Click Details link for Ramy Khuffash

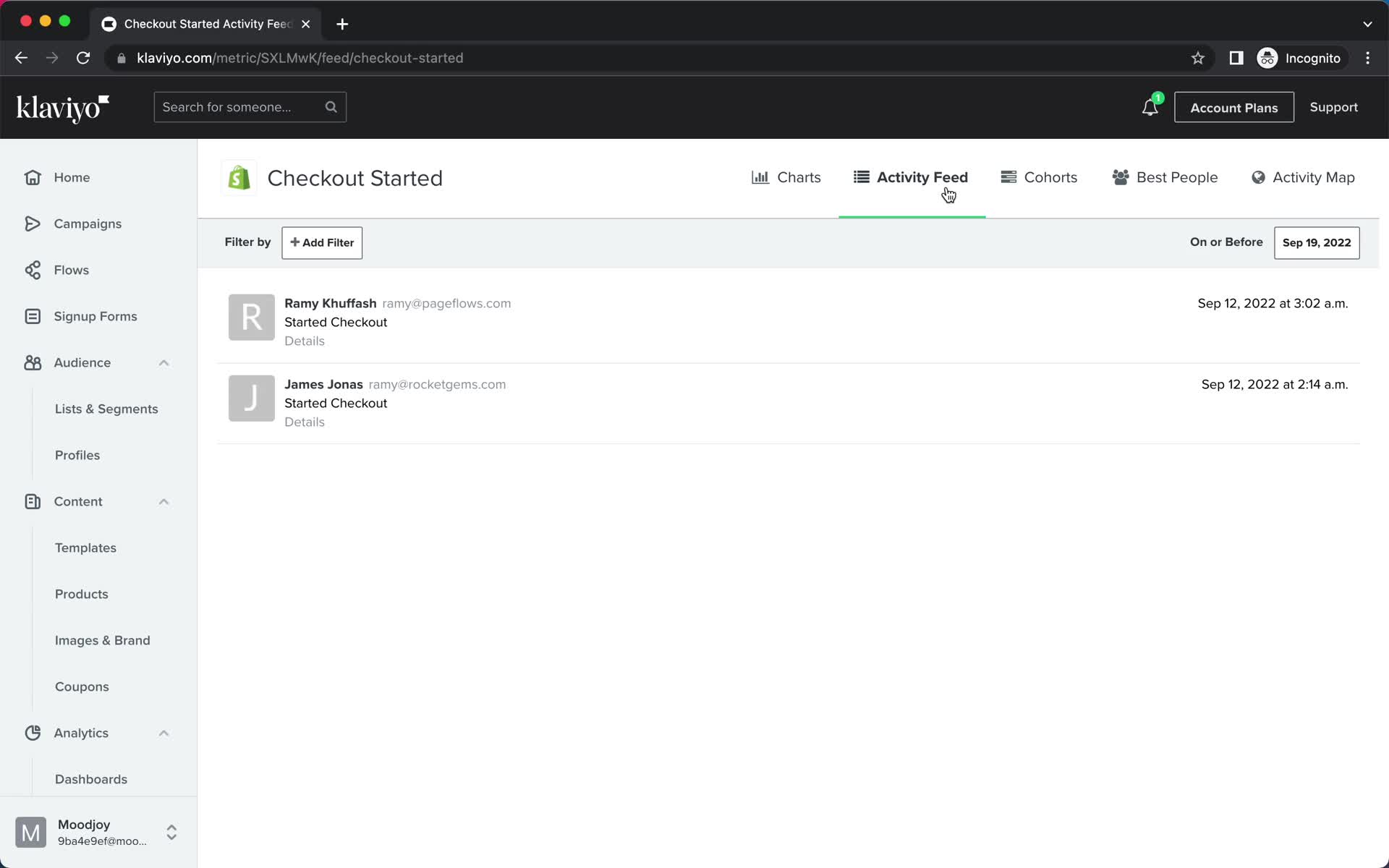(x=304, y=341)
